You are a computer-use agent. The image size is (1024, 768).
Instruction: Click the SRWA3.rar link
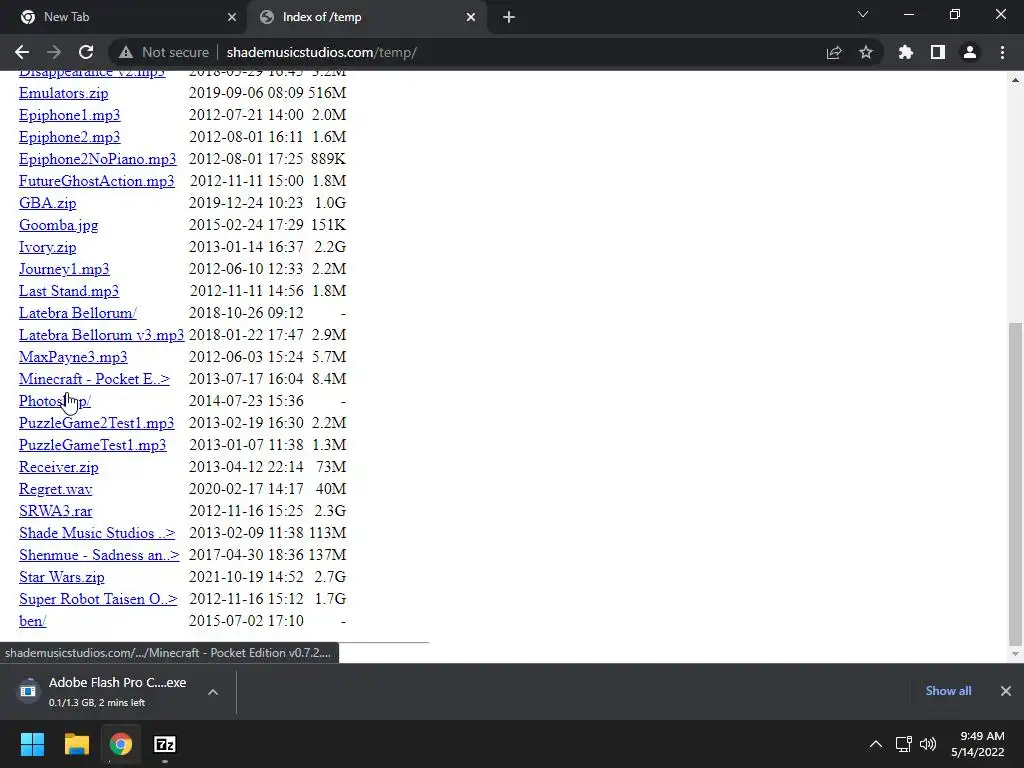56,511
